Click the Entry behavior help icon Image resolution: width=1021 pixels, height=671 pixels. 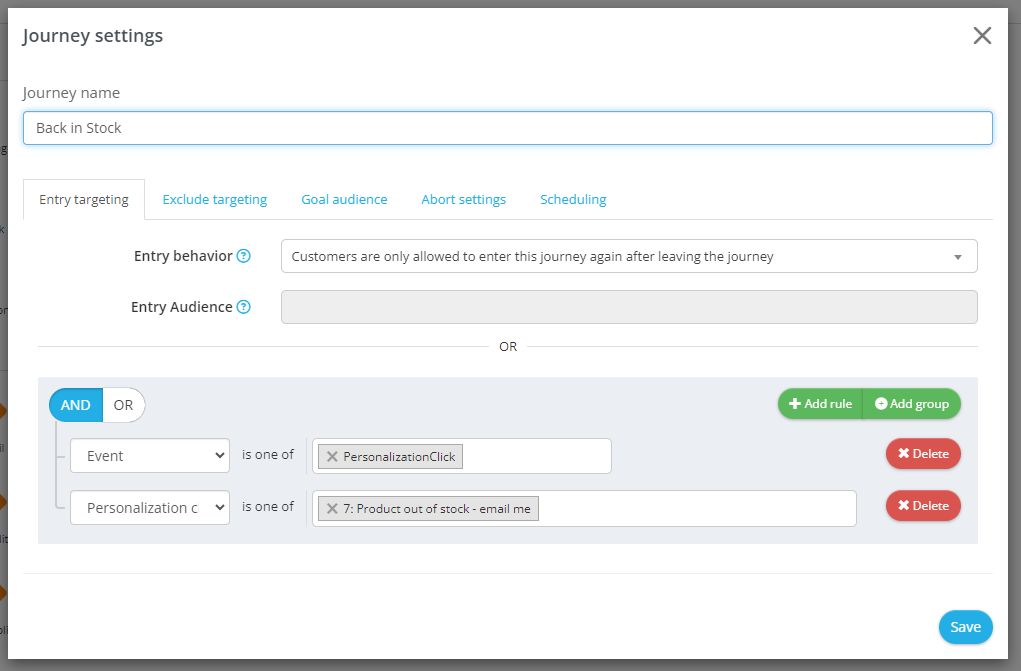click(x=244, y=256)
